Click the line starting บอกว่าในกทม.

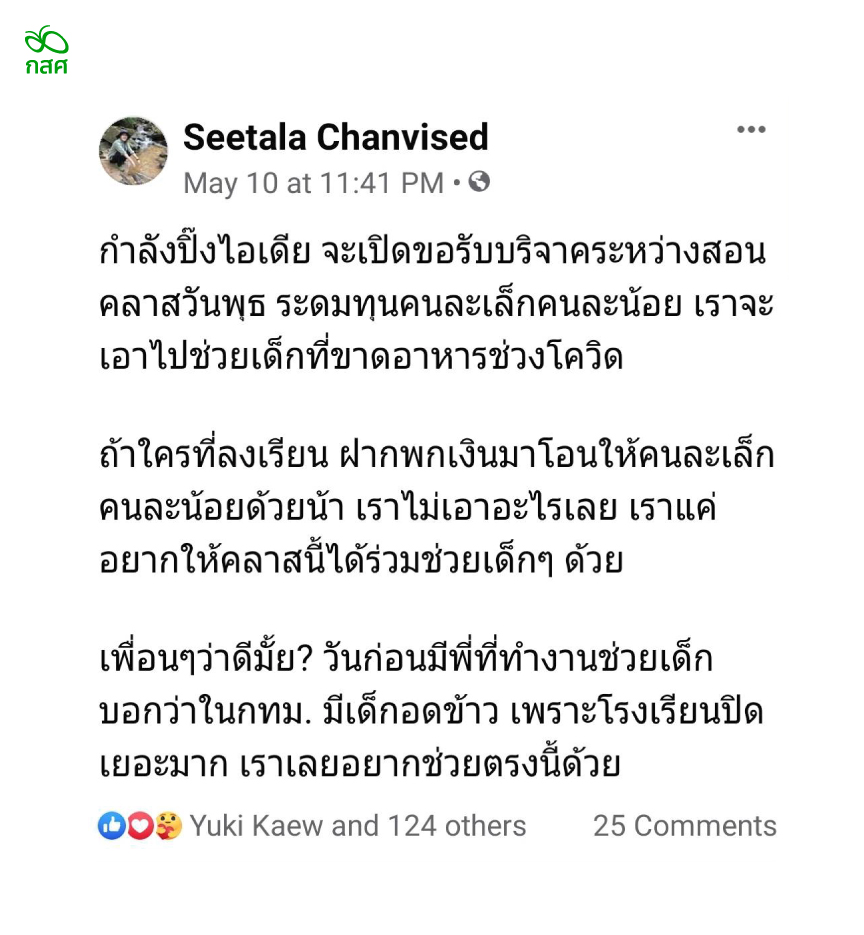click(x=432, y=711)
